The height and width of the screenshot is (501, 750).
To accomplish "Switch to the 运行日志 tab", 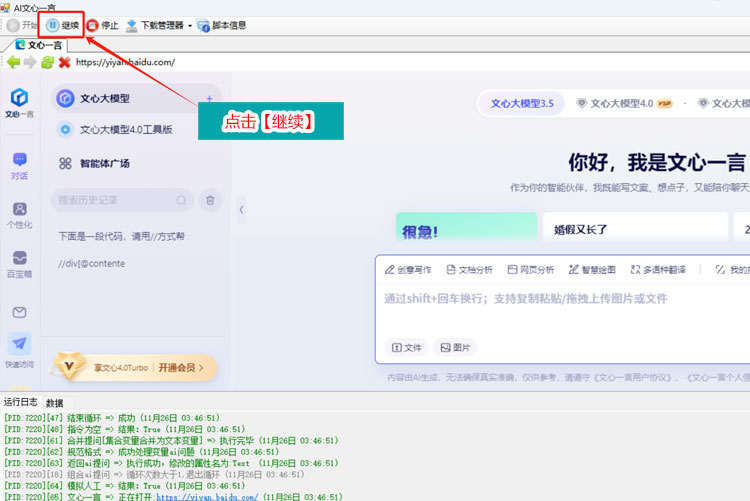I will point(21,402).
